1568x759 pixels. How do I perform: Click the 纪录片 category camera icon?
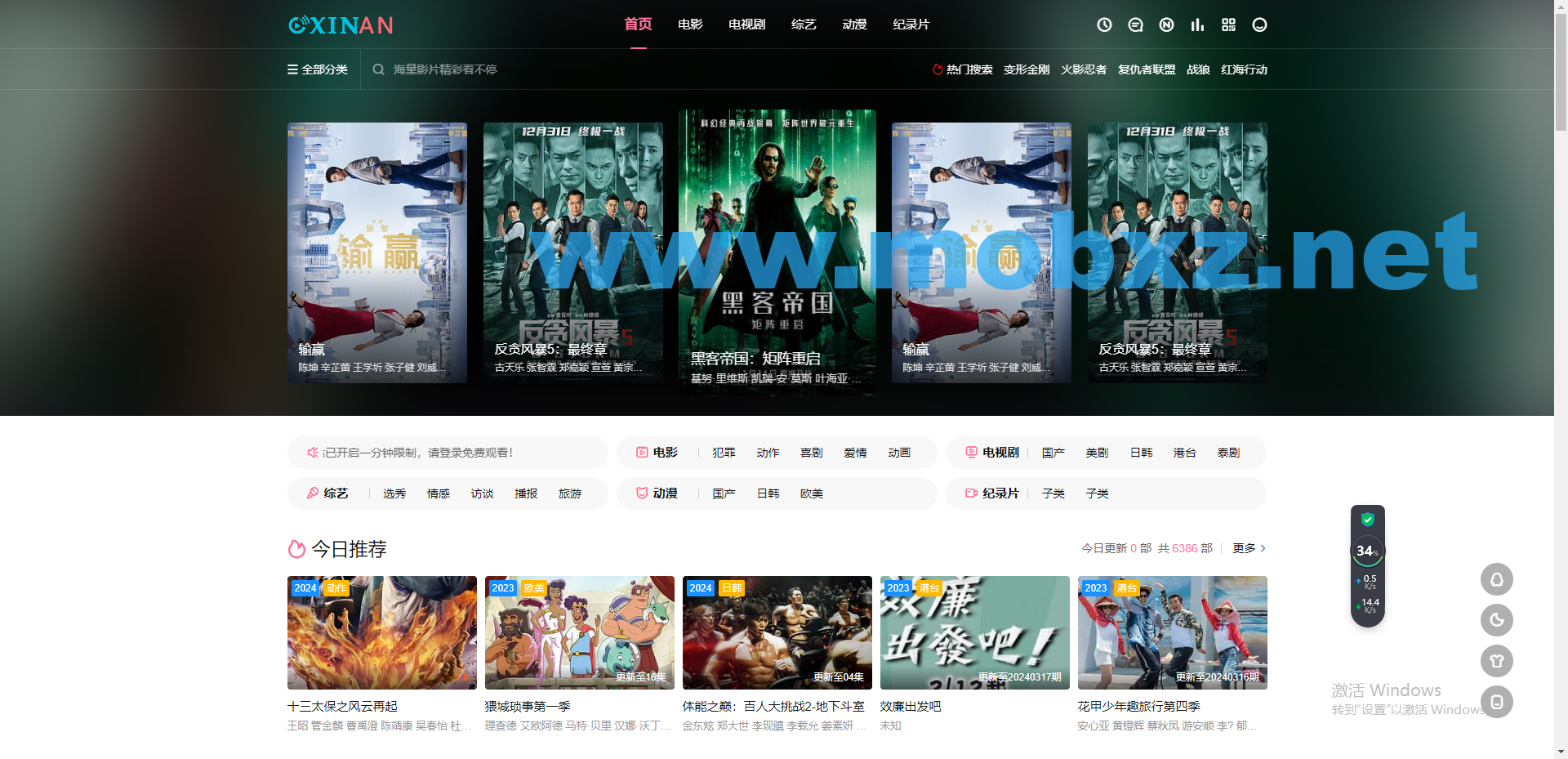click(x=971, y=493)
